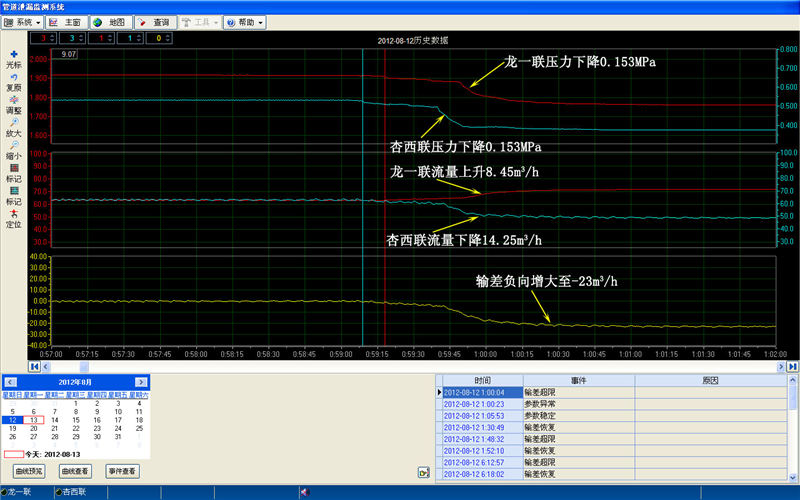
Task: Select the 放大 (zoom in) magnifier
Action: coord(13,123)
